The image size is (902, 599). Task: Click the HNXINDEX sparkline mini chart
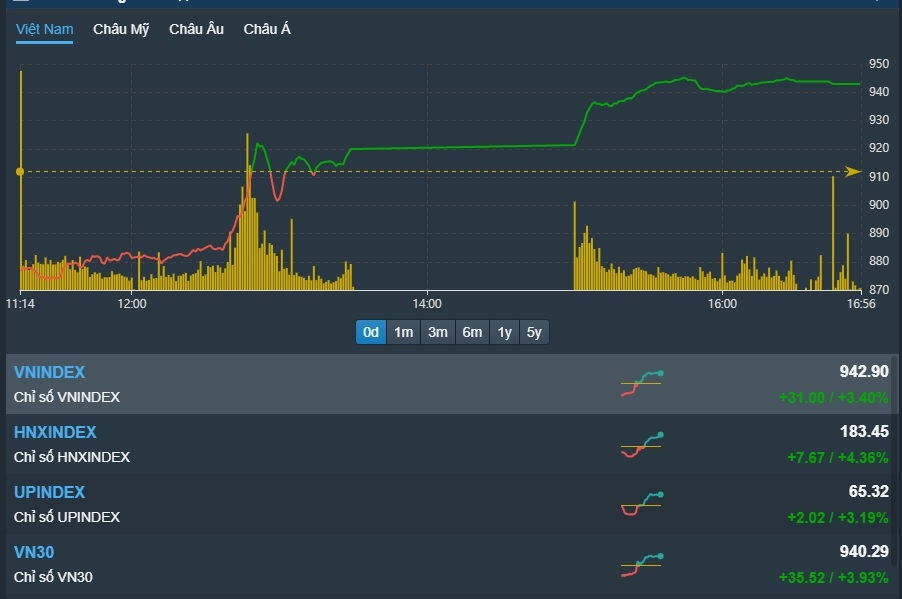641,445
